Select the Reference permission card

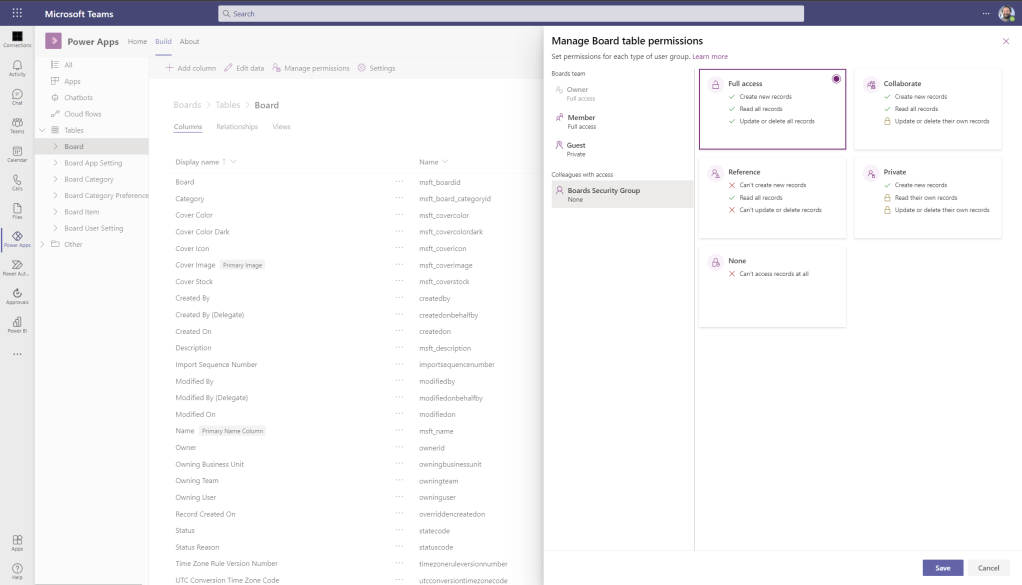[x=772, y=197]
